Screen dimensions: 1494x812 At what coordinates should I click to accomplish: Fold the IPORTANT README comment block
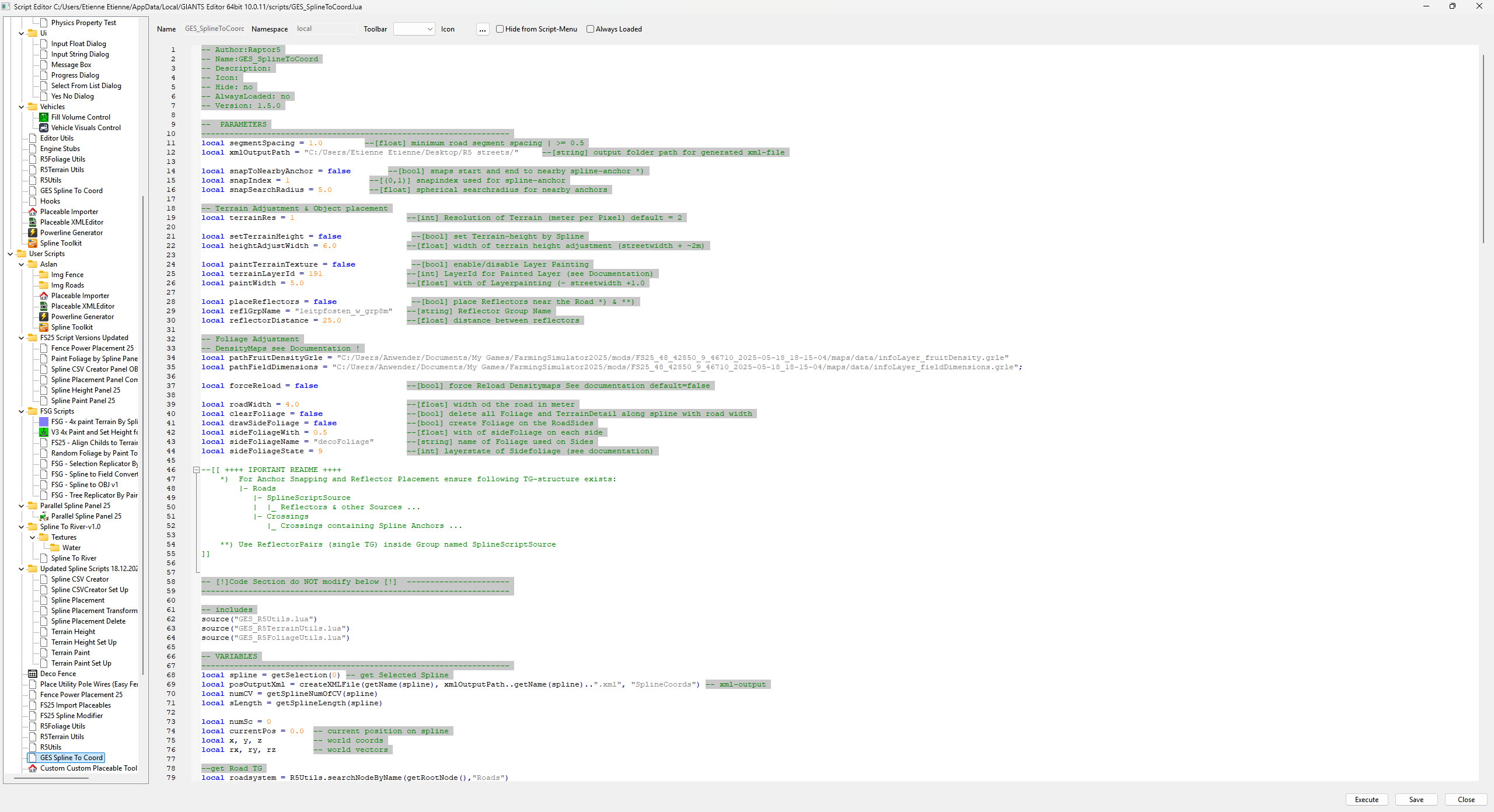pyautogui.click(x=197, y=470)
